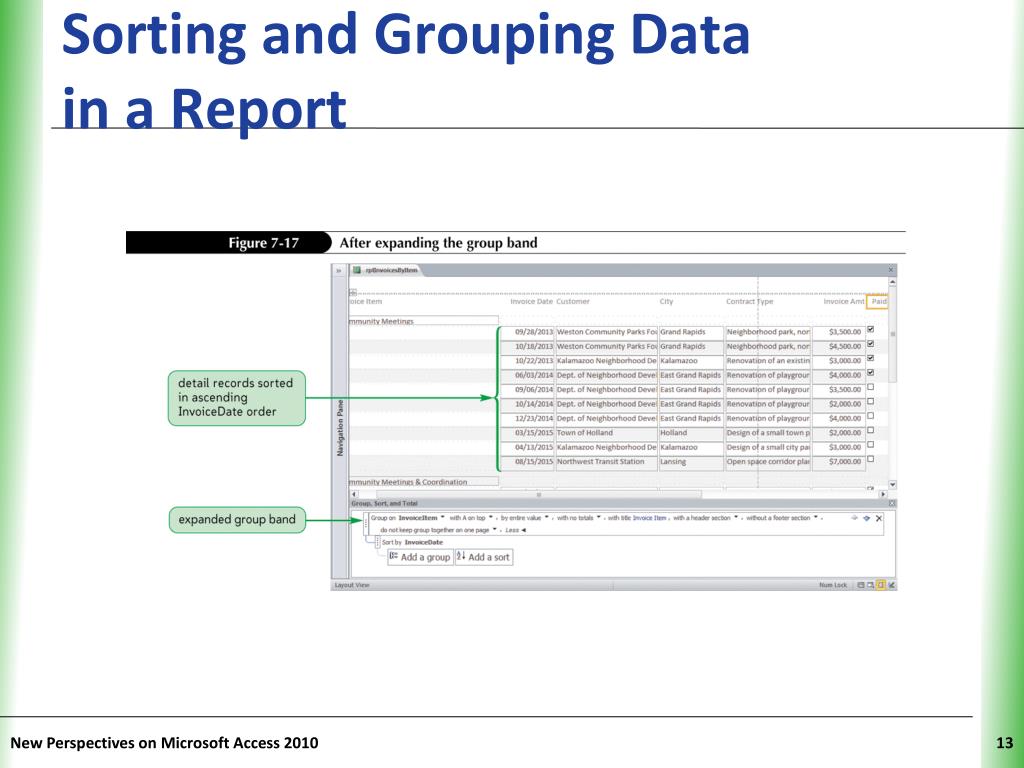1024x768 pixels.
Task: Uncheck Paid for the 06/03/2014 invoice
Action: [x=871, y=373]
